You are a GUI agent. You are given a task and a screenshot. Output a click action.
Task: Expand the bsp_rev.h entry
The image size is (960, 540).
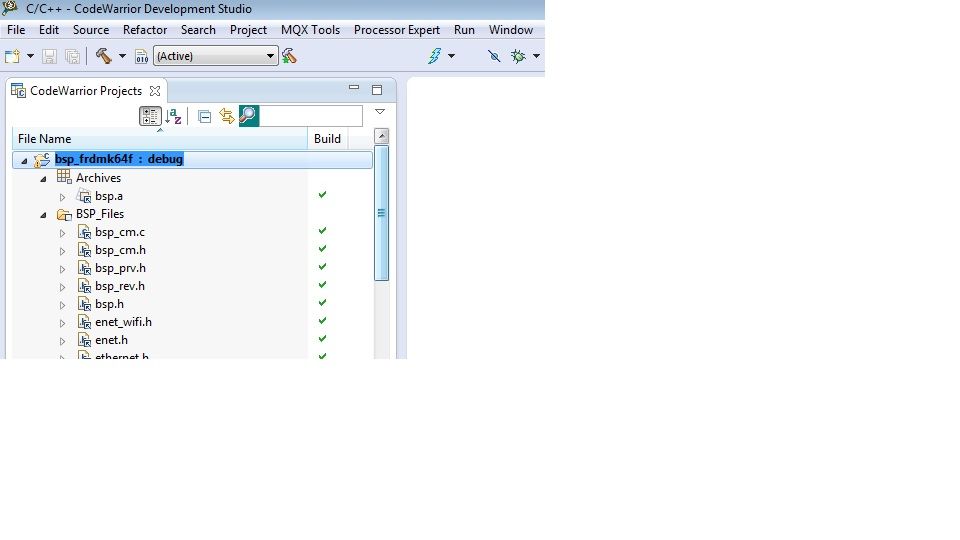coord(62,287)
